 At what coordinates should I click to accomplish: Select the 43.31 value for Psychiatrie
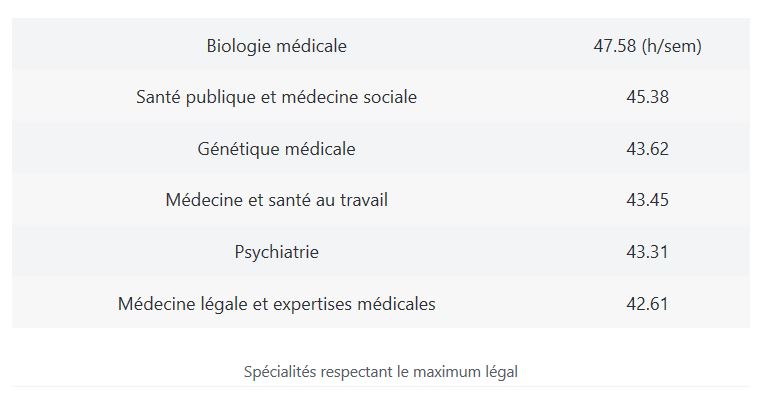(647, 252)
